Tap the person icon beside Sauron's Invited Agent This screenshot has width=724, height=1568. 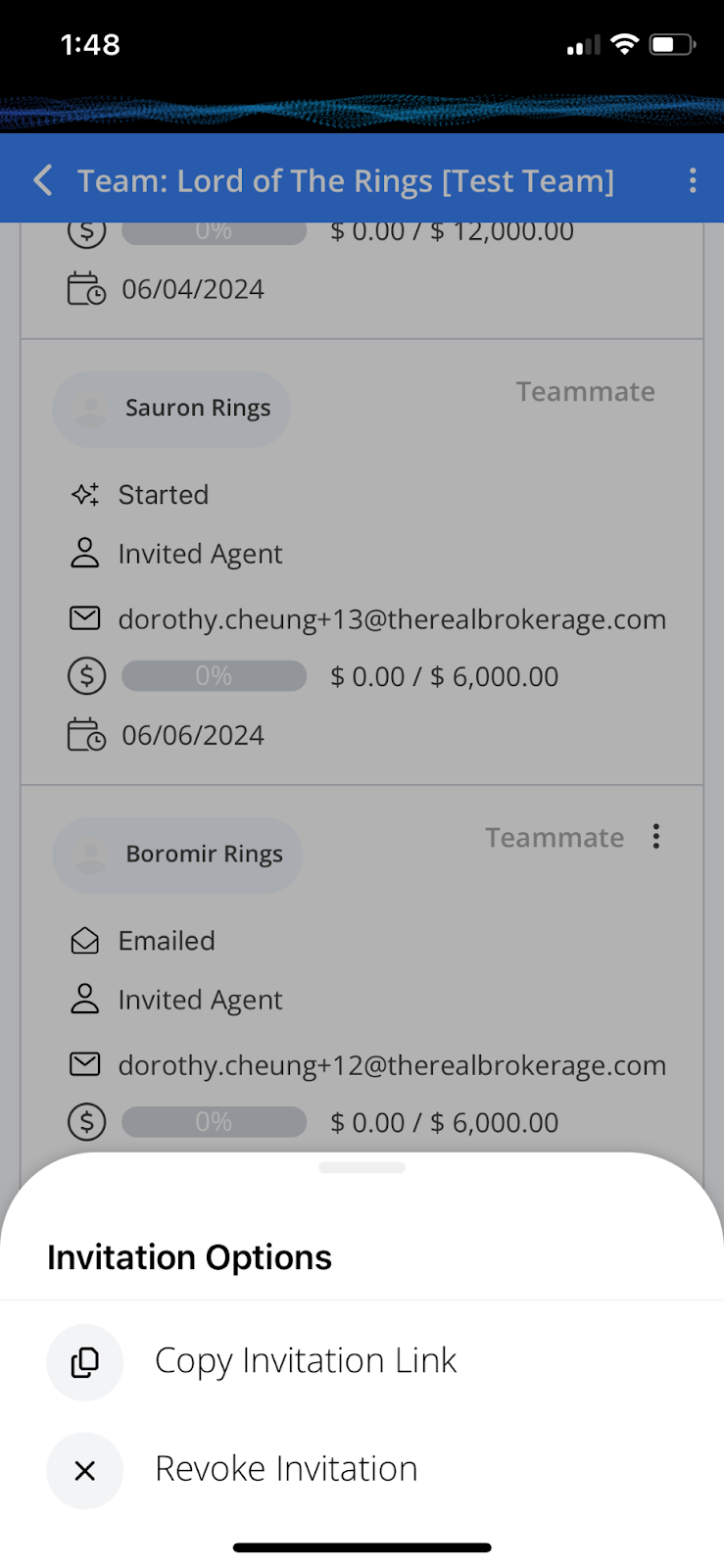coord(85,553)
